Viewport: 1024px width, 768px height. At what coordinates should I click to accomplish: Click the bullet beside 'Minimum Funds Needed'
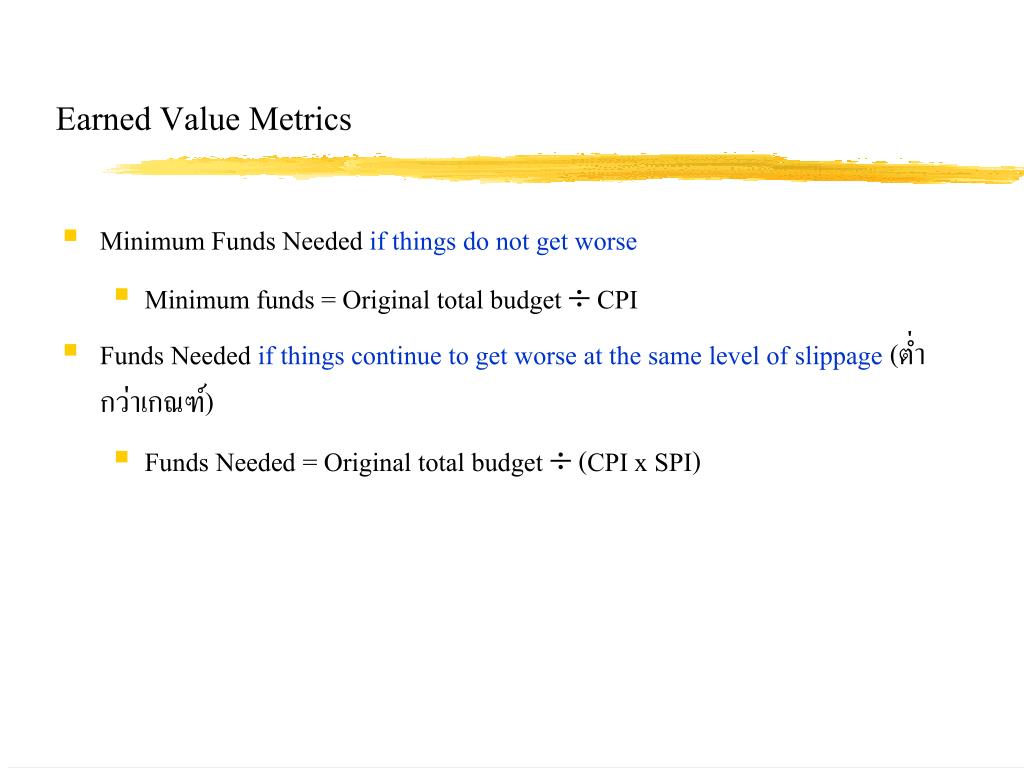pyautogui.click(x=71, y=235)
